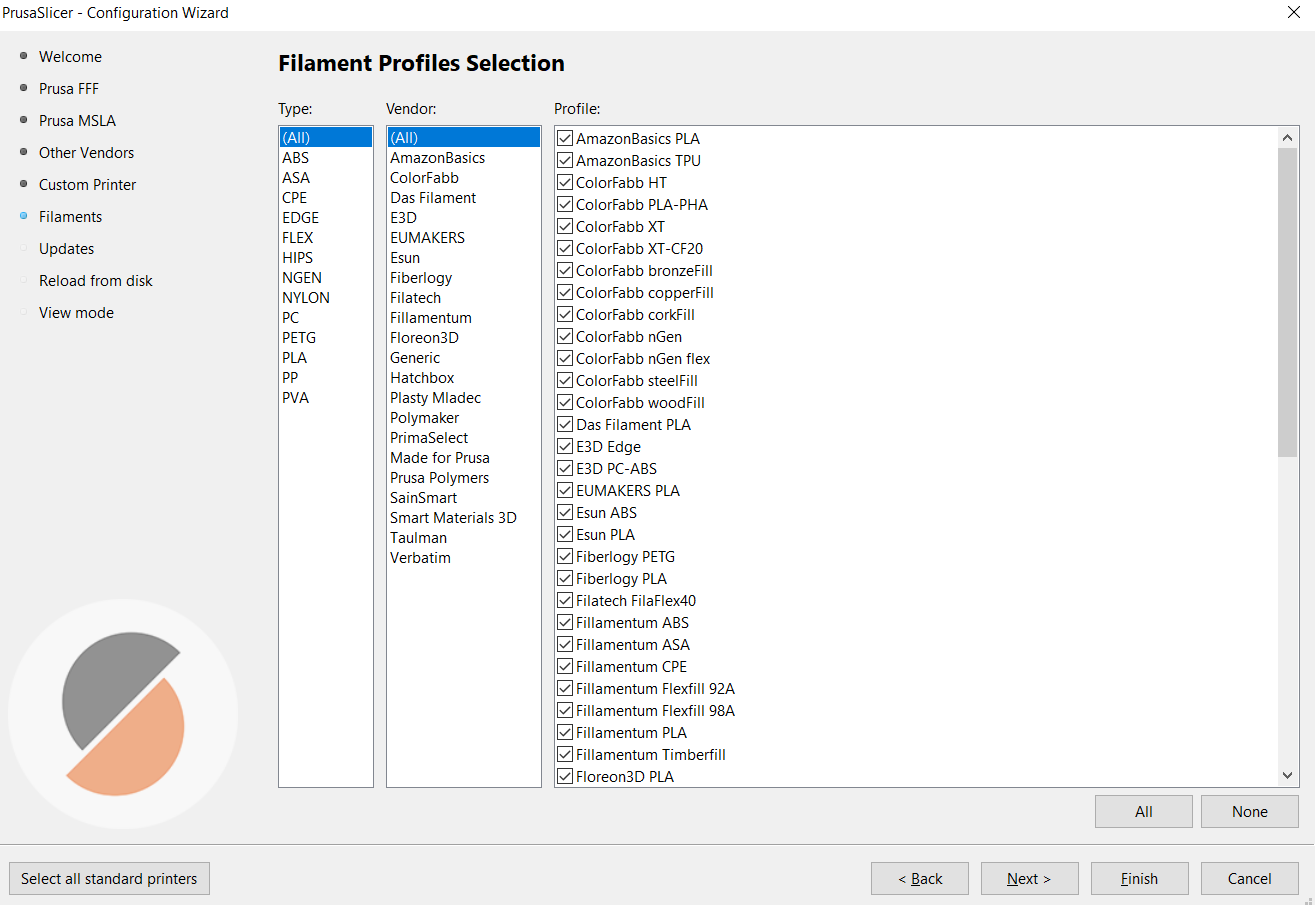
Task: Select PETG in the Type list
Action: tap(299, 338)
